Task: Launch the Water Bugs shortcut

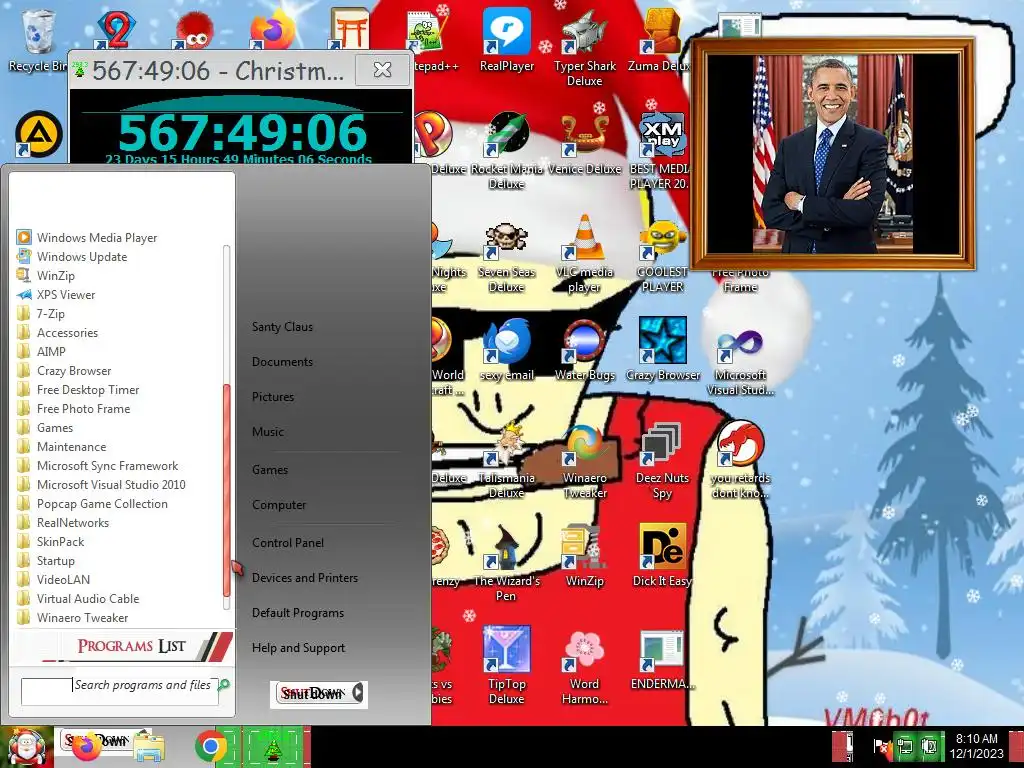Action: (584, 350)
